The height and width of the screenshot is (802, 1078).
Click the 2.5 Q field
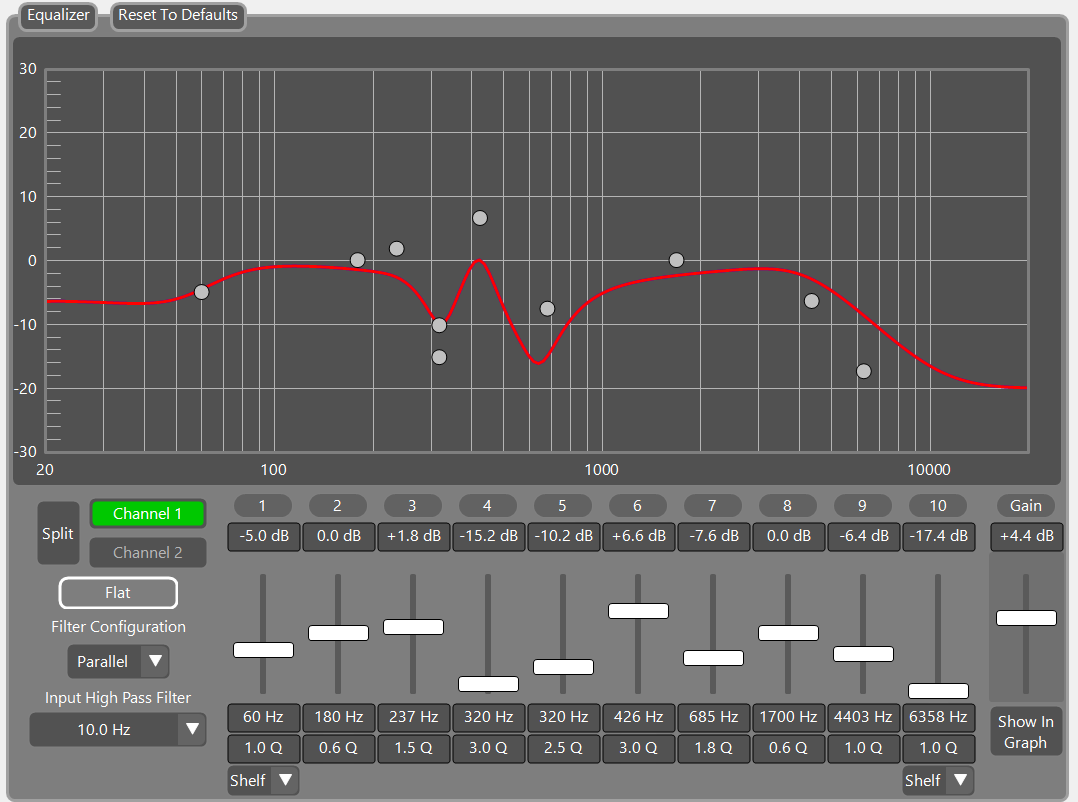tap(564, 748)
